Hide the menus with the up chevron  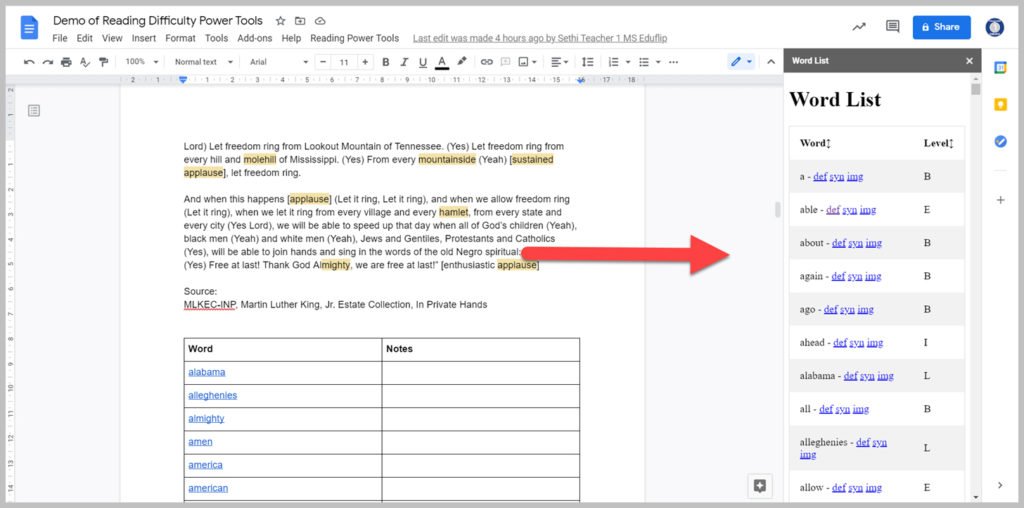coord(771,62)
